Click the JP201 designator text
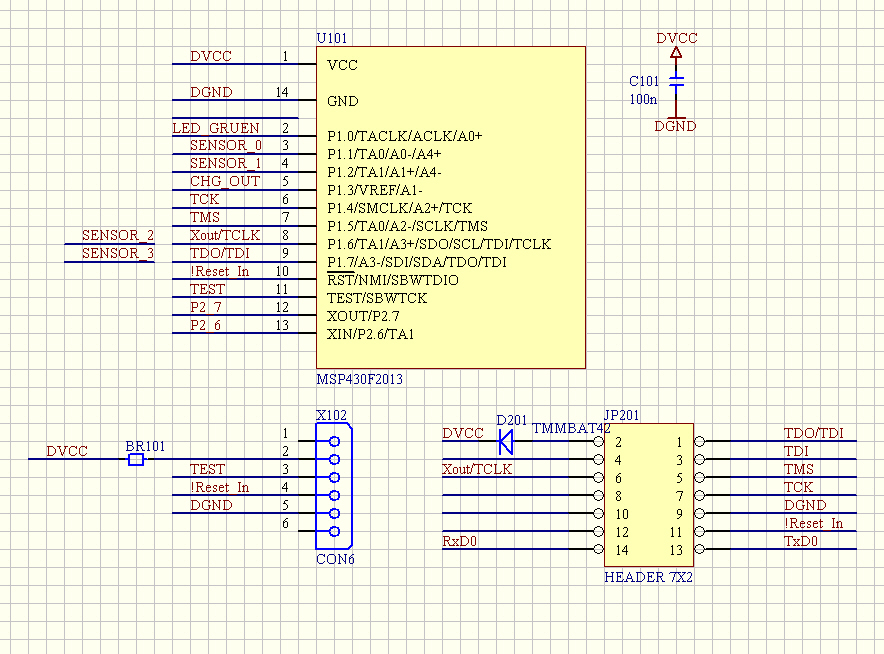The width and height of the screenshot is (884, 654). 621,415
